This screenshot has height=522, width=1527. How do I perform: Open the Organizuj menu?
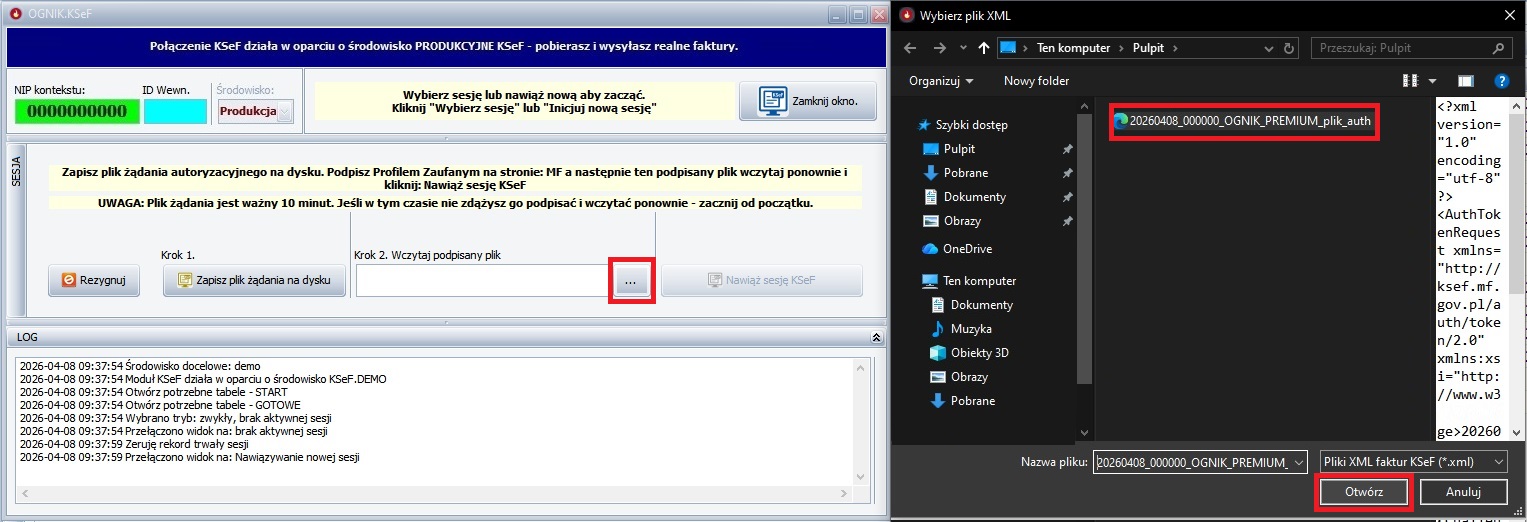pos(940,81)
